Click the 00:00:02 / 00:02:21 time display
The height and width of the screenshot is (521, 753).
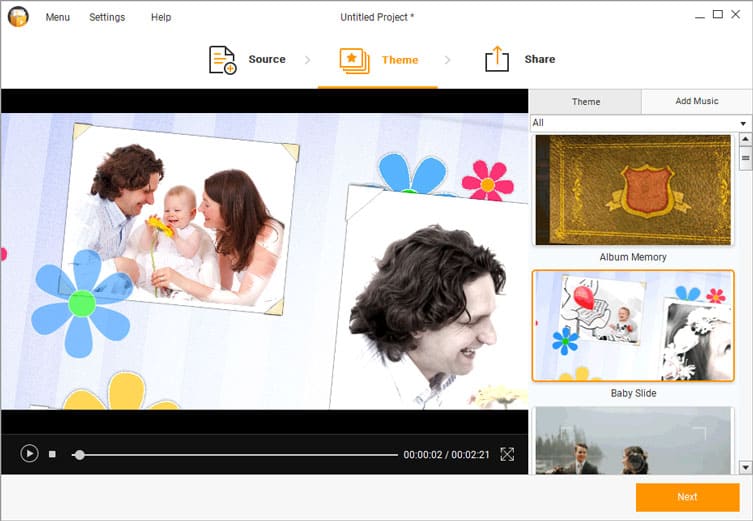click(x=446, y=455)
